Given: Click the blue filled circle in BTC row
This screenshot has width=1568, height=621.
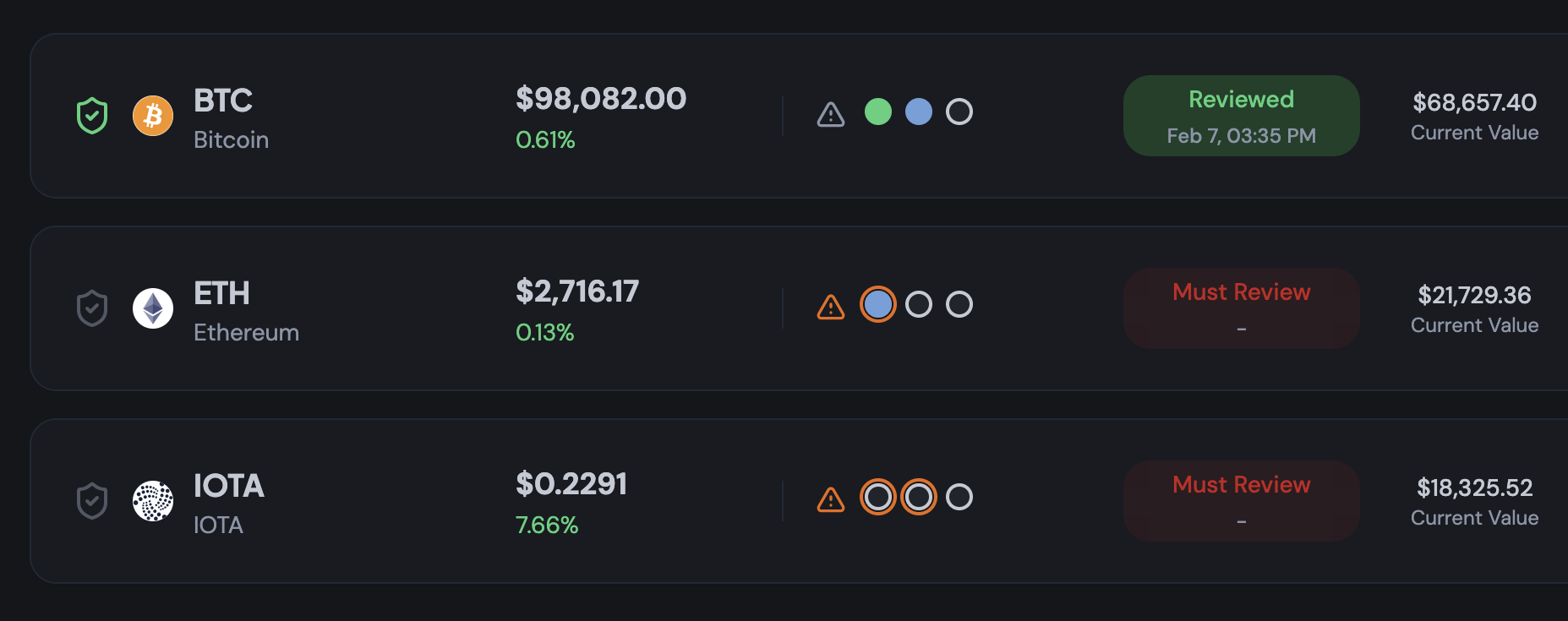Looking at the screenshot, I should pos(919,112).
